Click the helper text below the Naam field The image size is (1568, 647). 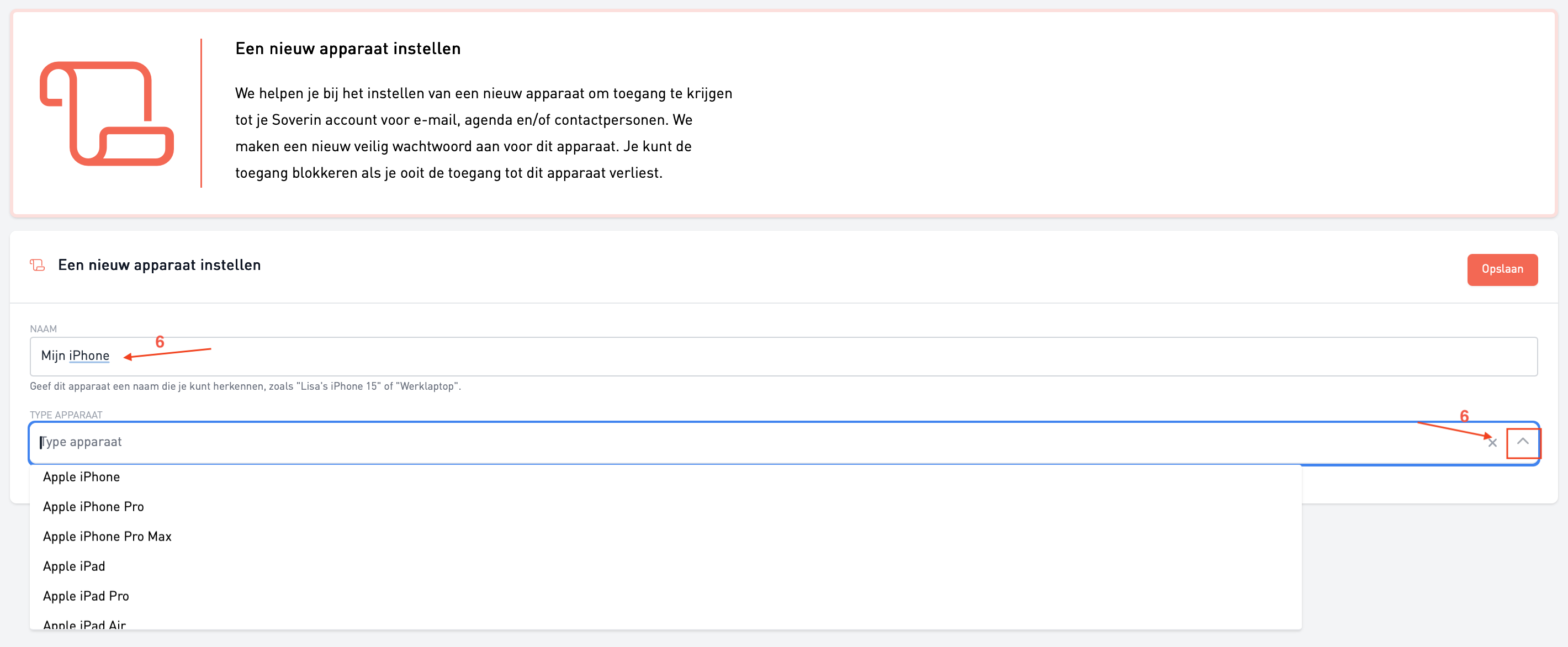[x=245, y=386]
